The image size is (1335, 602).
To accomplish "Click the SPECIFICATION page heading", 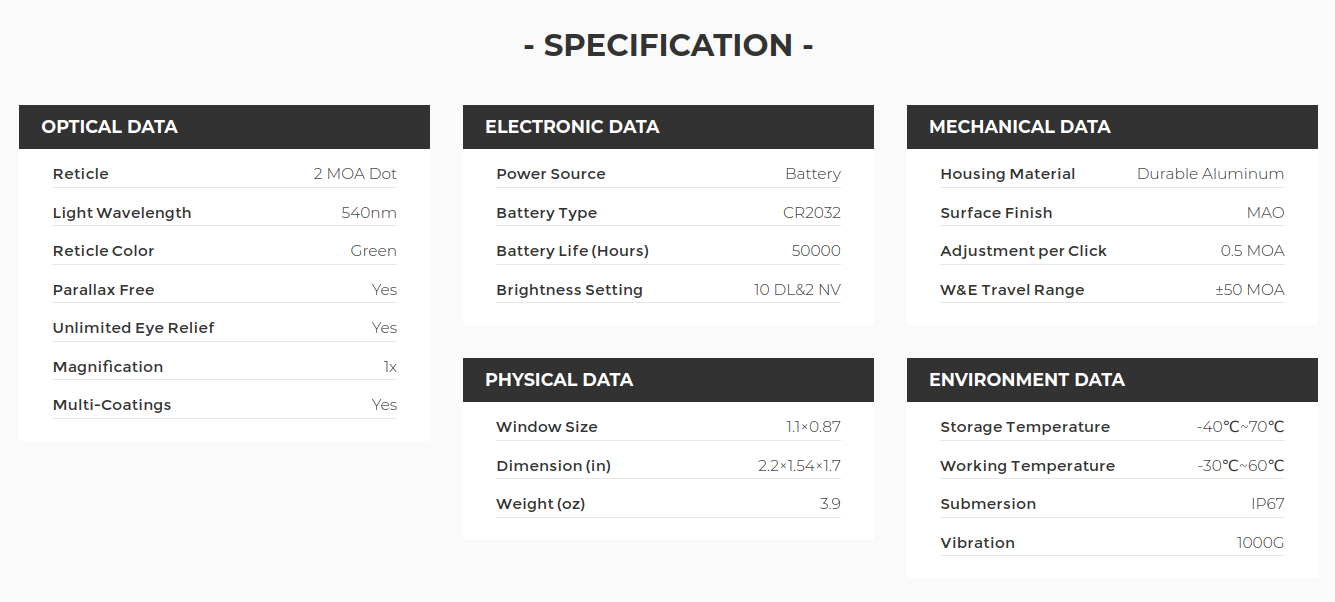I will tap(668, 45).
